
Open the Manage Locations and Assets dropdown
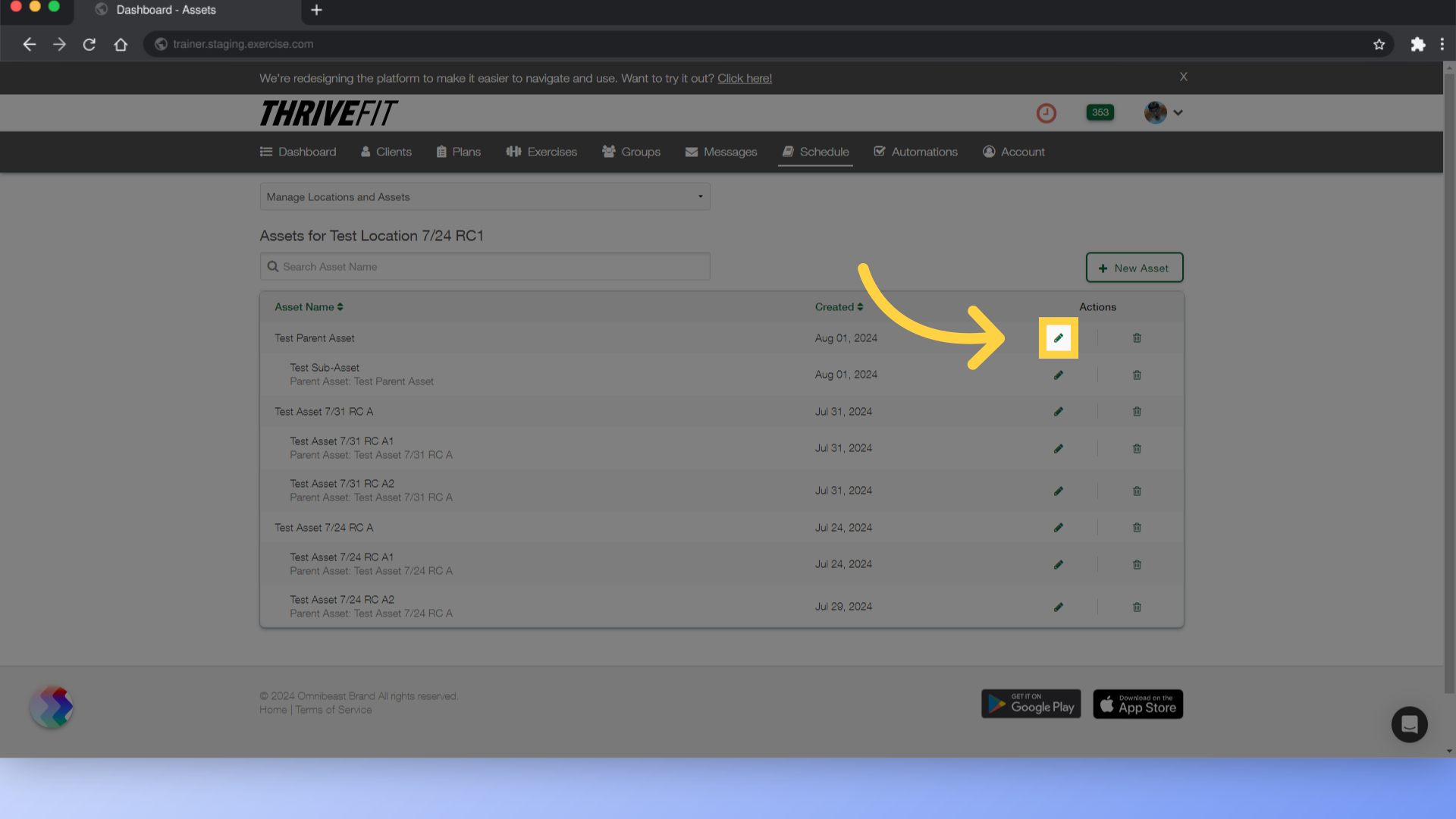coord(485,196)
